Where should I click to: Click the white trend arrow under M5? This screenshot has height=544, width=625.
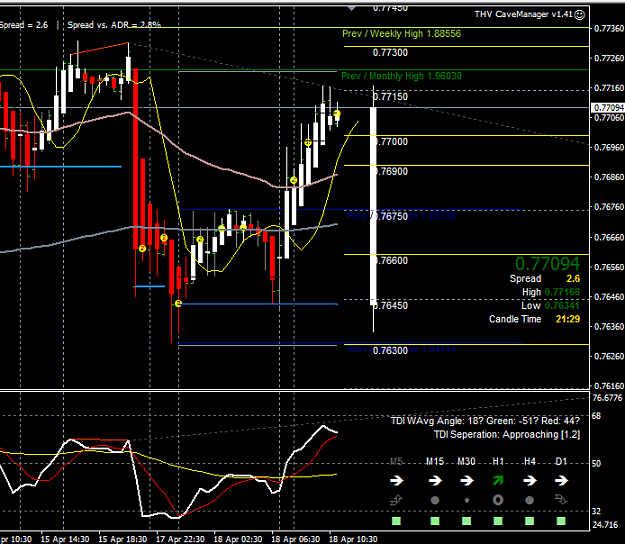pyautogui.click(x=397, y=481)
